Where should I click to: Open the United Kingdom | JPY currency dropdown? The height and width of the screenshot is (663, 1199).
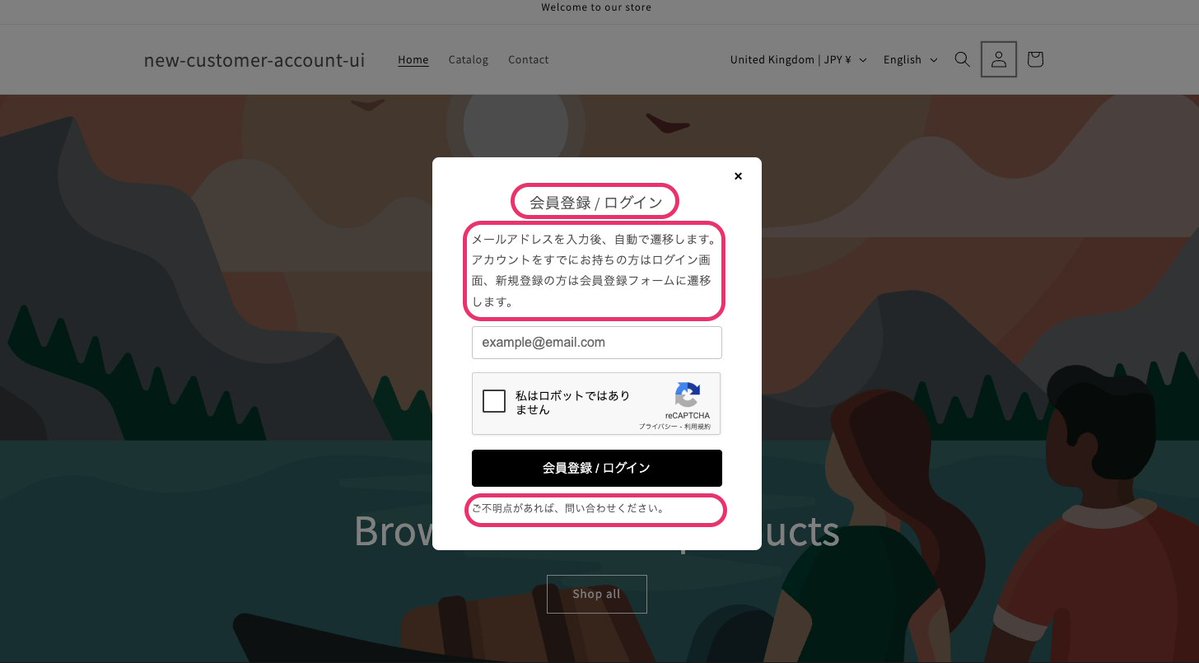pos(797,59)
